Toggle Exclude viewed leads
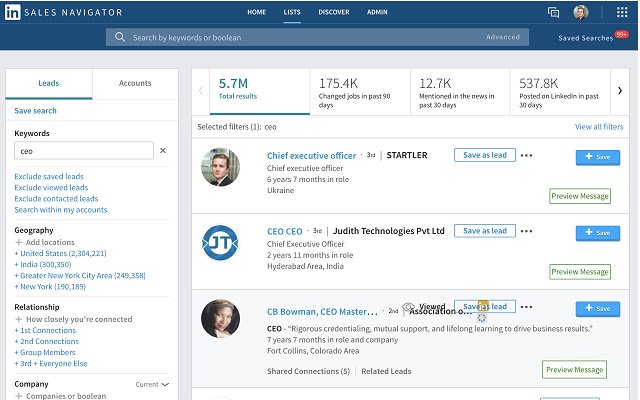This screenshot has height=400, width=640. click(x=51, y=187)
